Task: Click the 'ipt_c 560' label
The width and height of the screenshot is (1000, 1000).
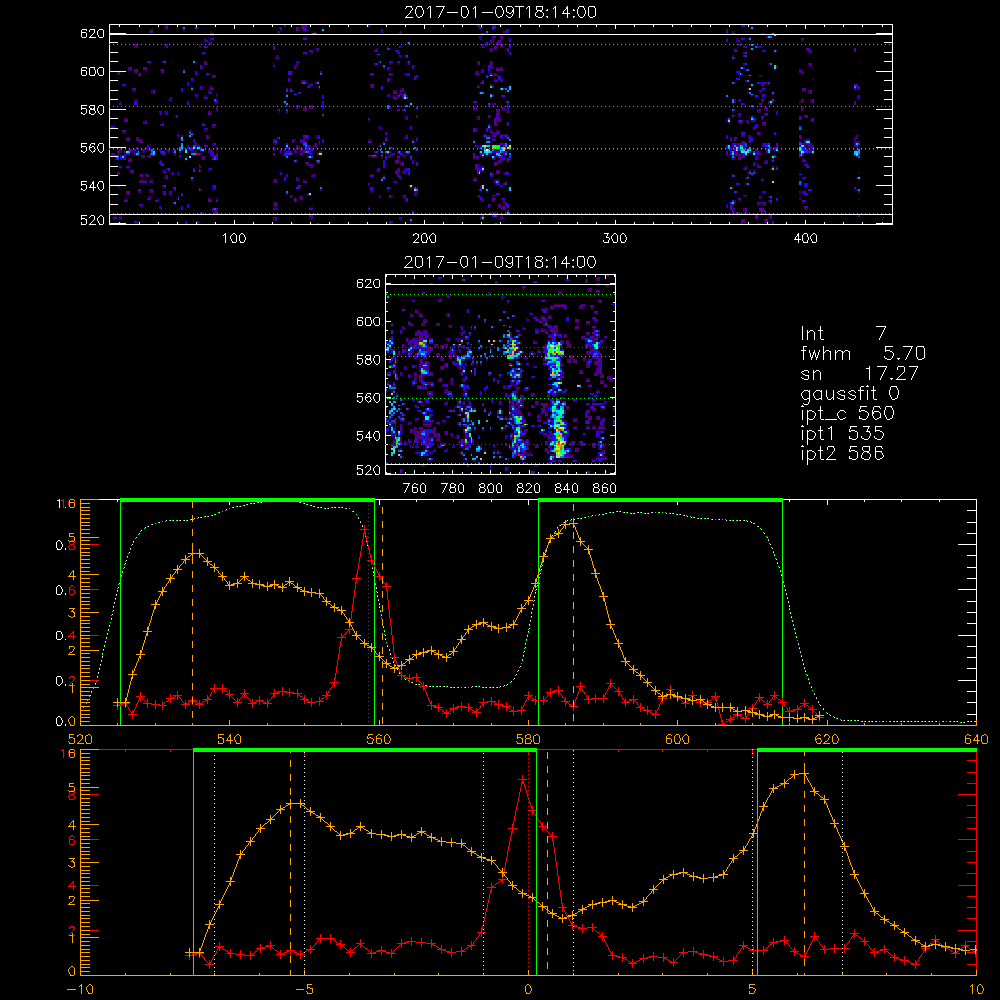Action: (848, 414)
